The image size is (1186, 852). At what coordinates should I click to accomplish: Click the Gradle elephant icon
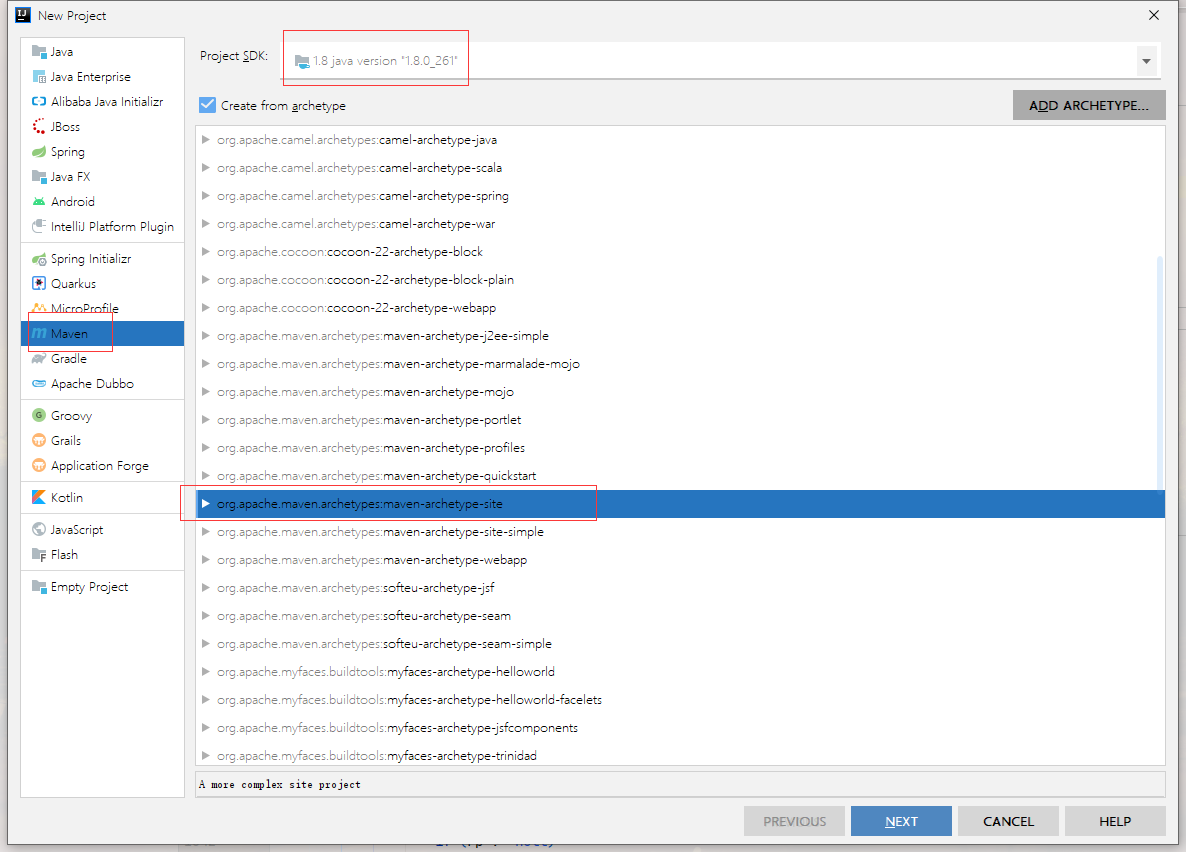[x=39, y=359]
